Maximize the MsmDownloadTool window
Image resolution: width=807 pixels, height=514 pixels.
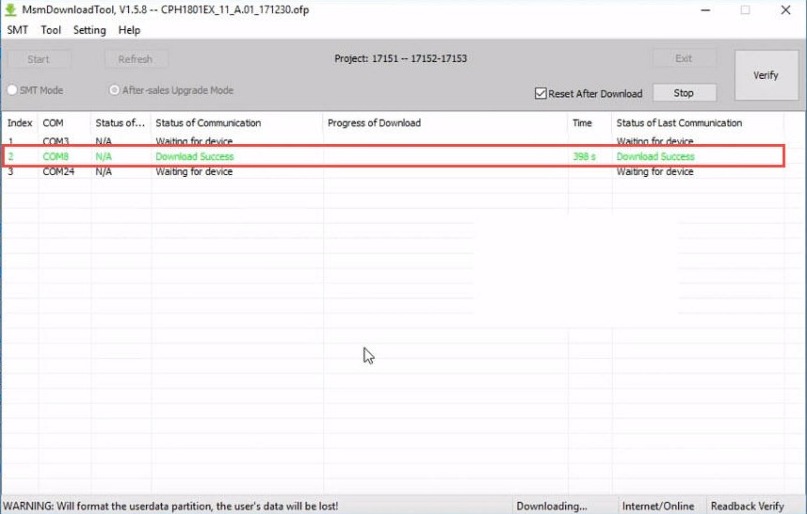745,10
